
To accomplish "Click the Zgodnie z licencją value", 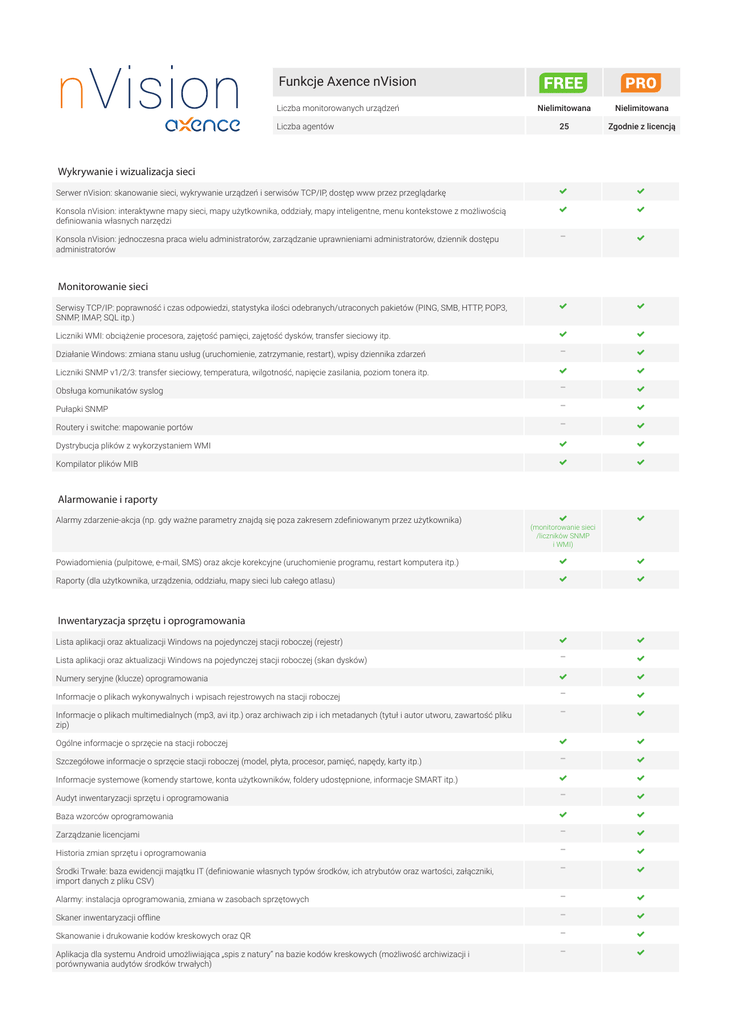I will point(641,127).
